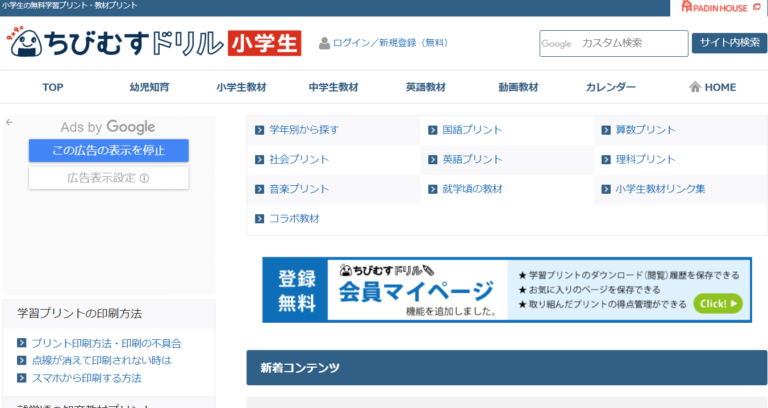Click the arrow icon beside 小学生教材リンク集
Image resolution: width=768 pixels, height=408 pixels.
pyautogui.click(x=606, y=189)
